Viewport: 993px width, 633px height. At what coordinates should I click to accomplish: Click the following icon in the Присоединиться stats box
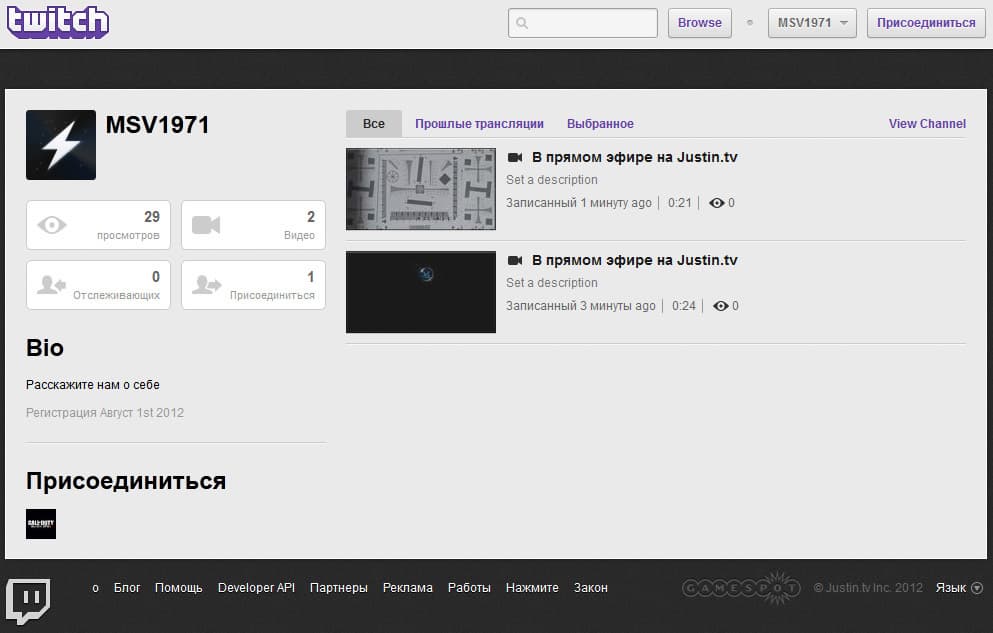point(206,285)
